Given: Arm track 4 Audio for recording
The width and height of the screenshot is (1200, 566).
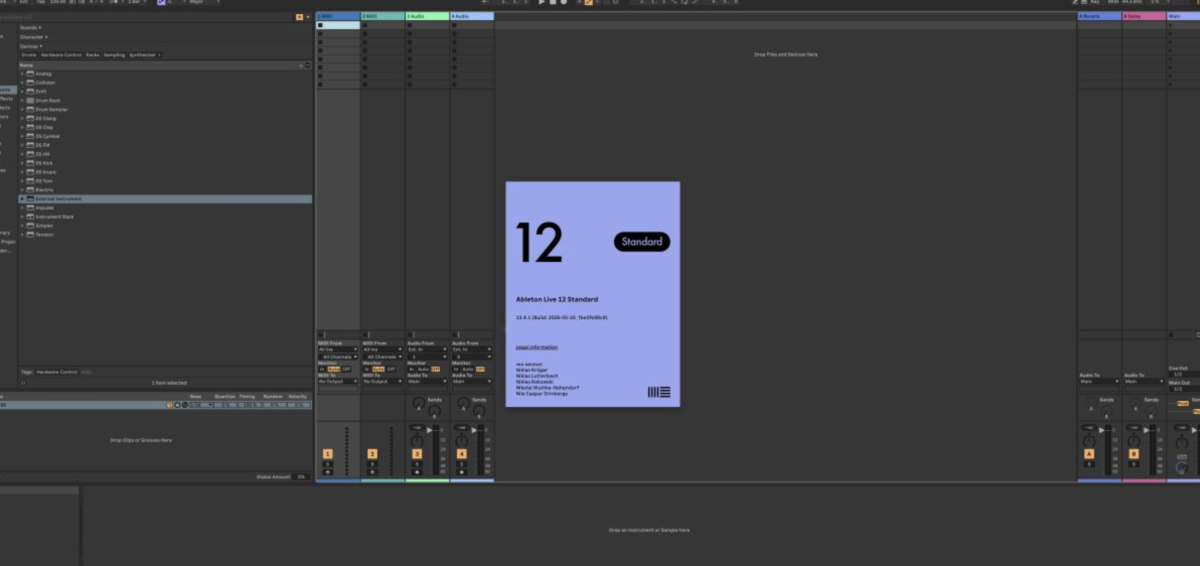Looking at the screenshot, I should point(462,471).
